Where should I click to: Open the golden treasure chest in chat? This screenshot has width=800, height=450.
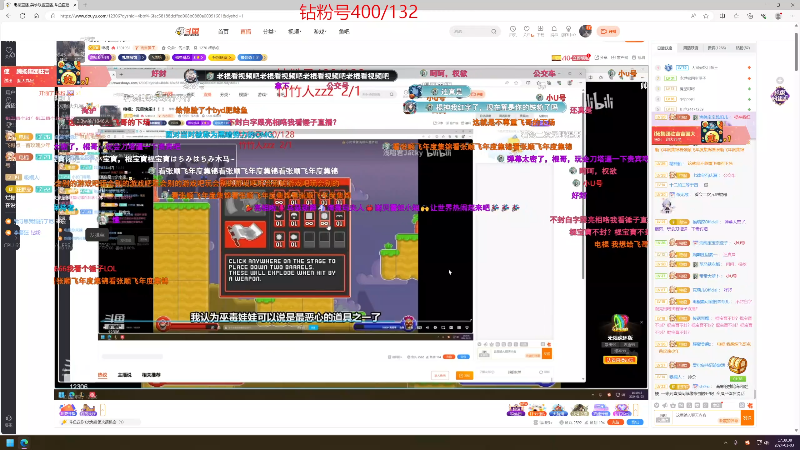(737, 365)
